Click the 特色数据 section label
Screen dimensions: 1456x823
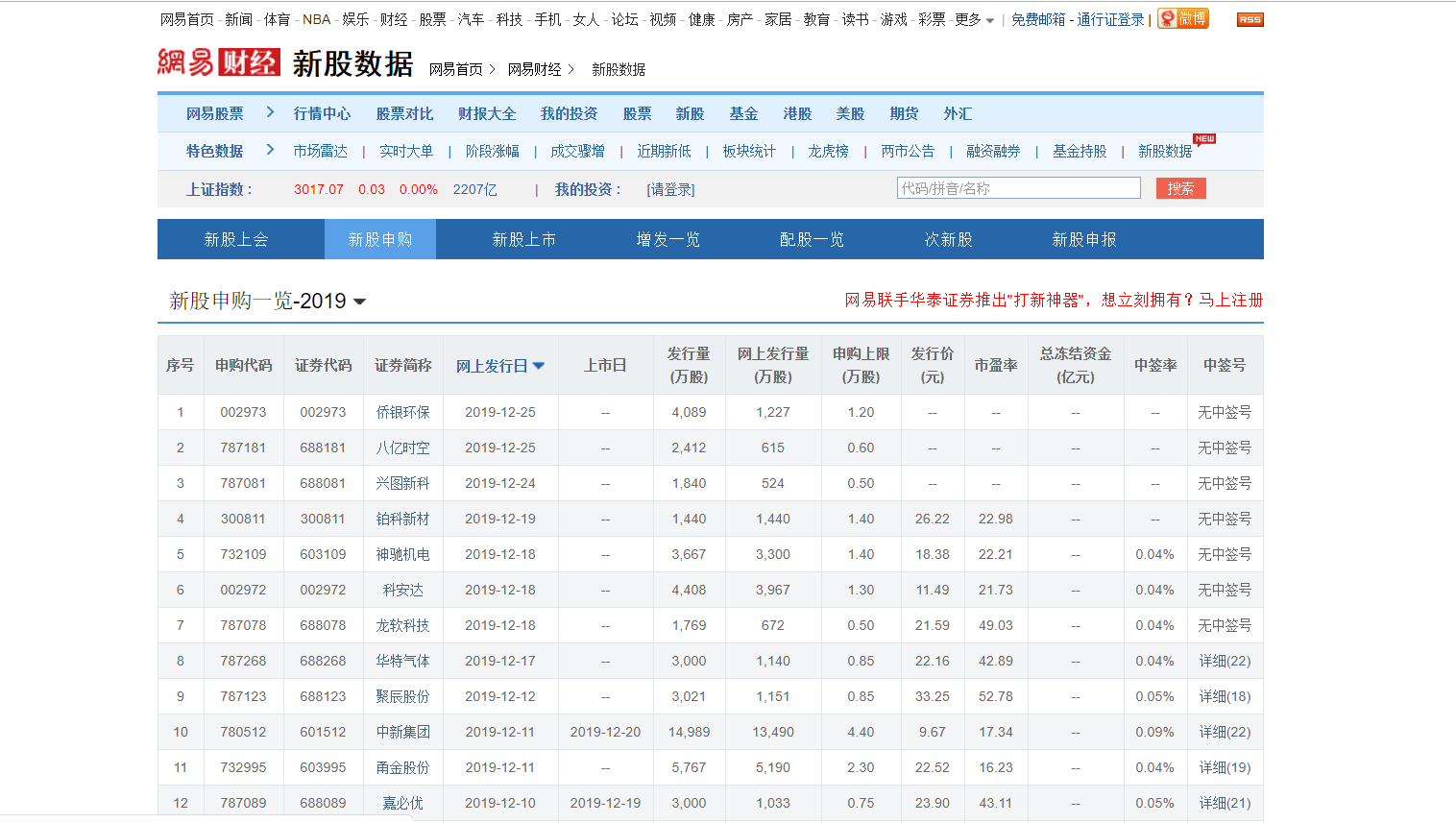(215, 151)
